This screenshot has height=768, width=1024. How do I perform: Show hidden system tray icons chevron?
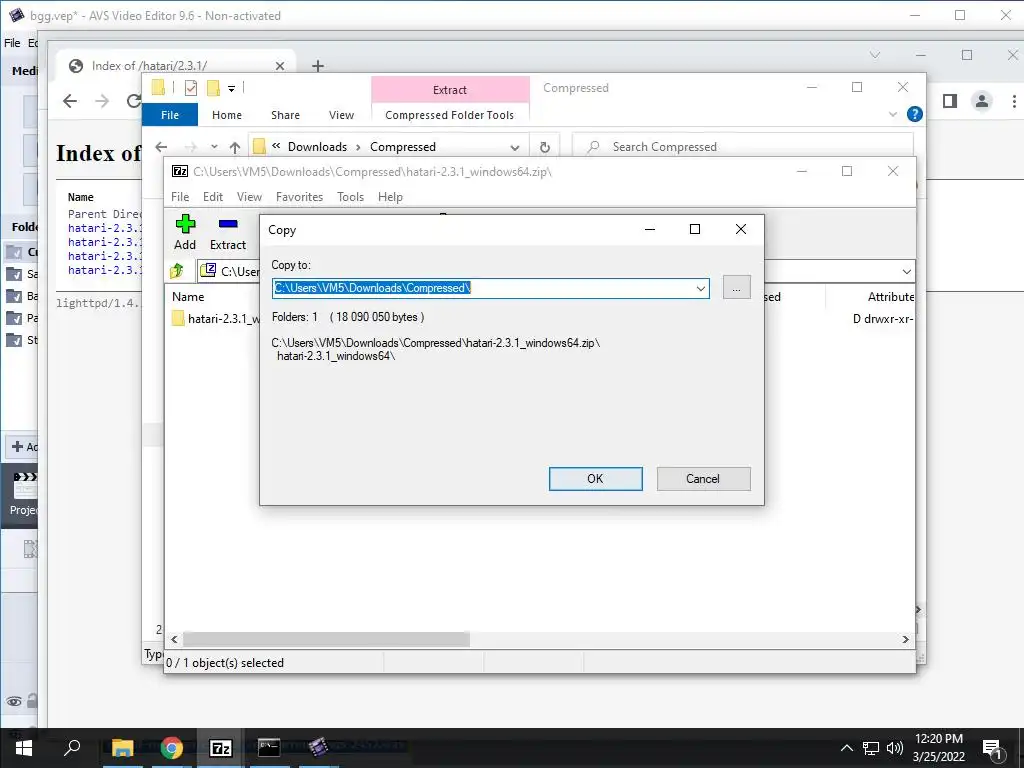coord(846,748)
